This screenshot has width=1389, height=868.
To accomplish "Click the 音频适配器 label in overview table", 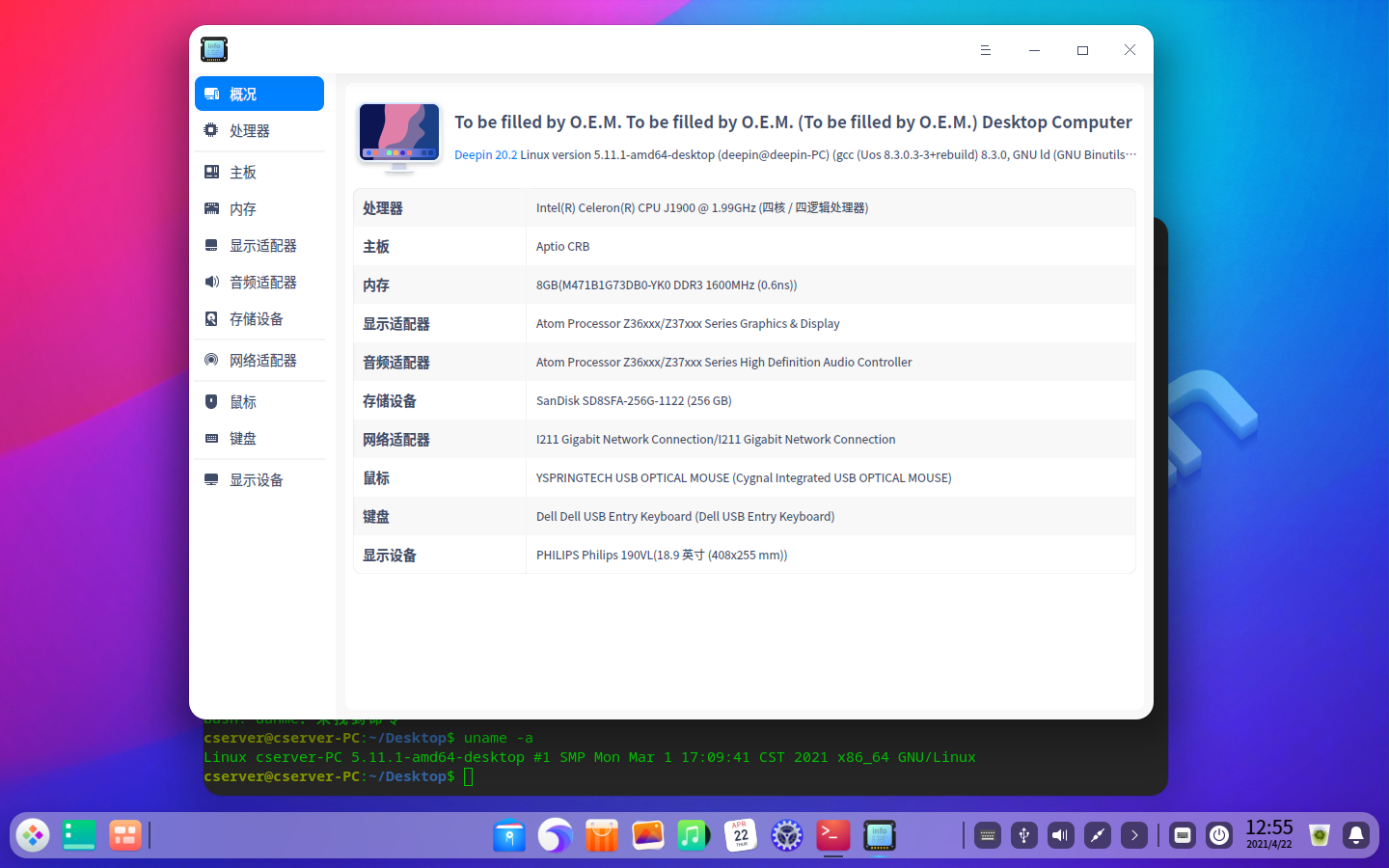I will (x=396, y=363).
